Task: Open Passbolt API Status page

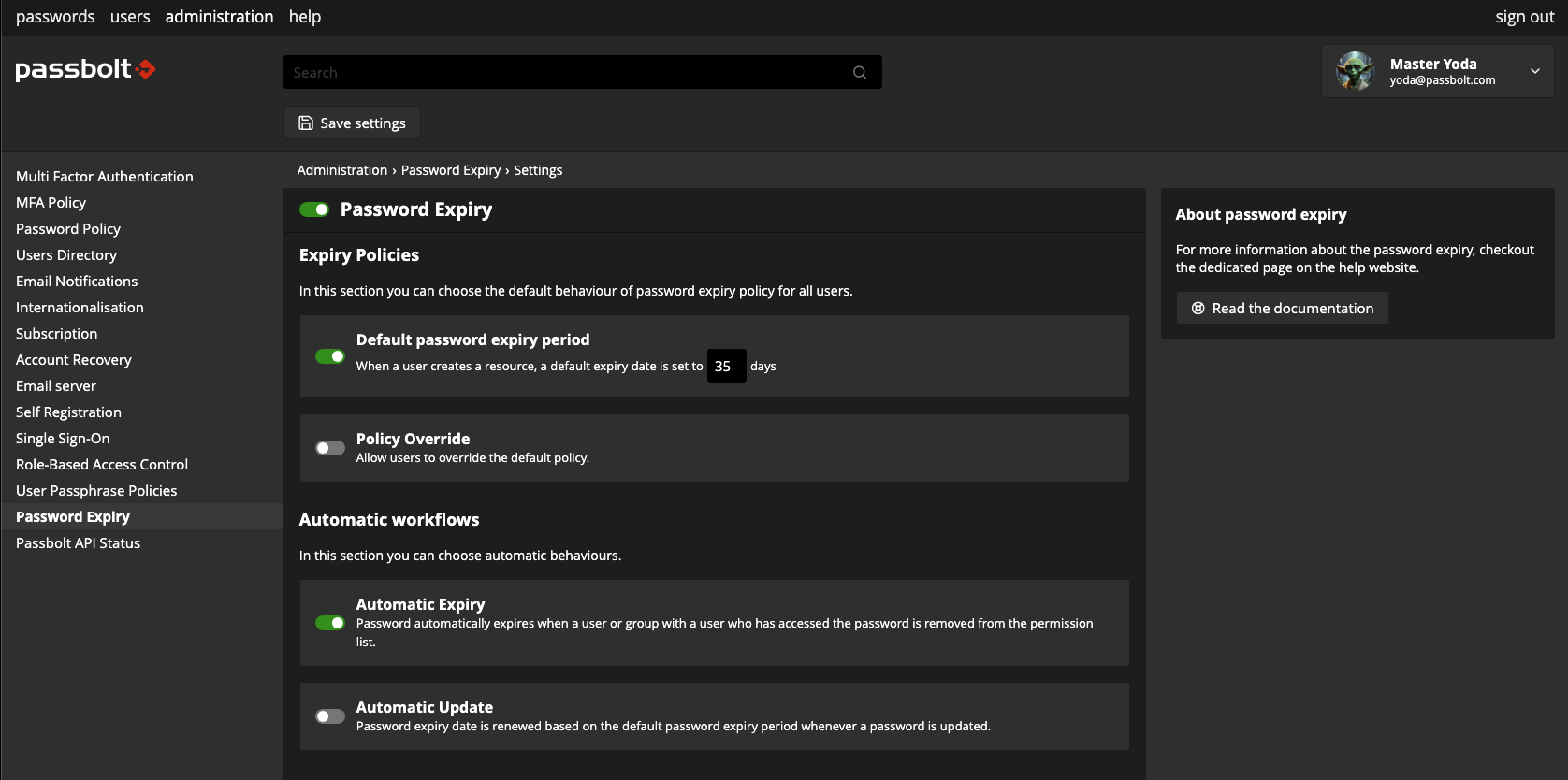Action: pyautogui.click(x=79, y=542)
